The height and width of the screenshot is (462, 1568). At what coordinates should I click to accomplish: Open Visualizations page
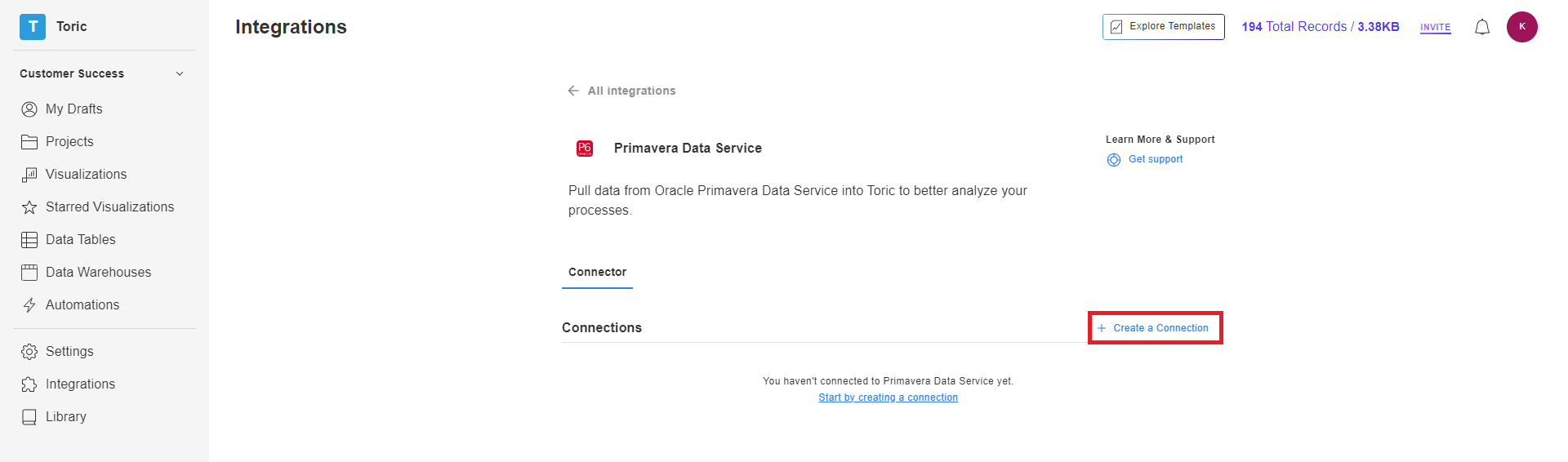point(86,174)
